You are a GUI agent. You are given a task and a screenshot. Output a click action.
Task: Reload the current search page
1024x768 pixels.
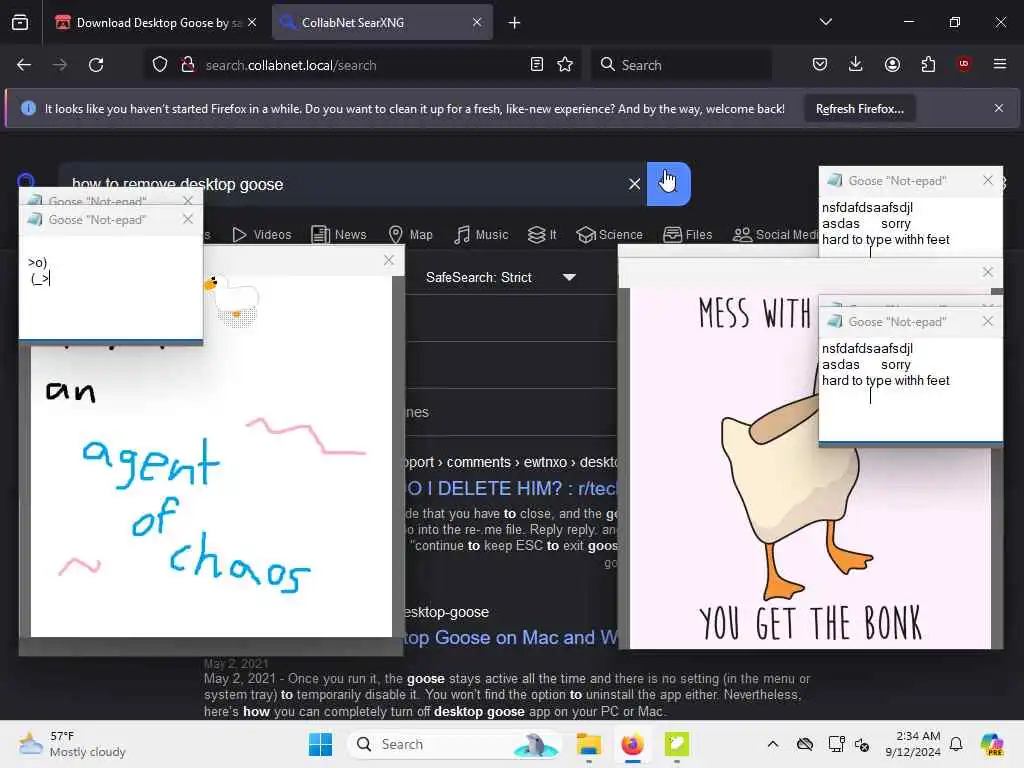click(x=96, y=65)
